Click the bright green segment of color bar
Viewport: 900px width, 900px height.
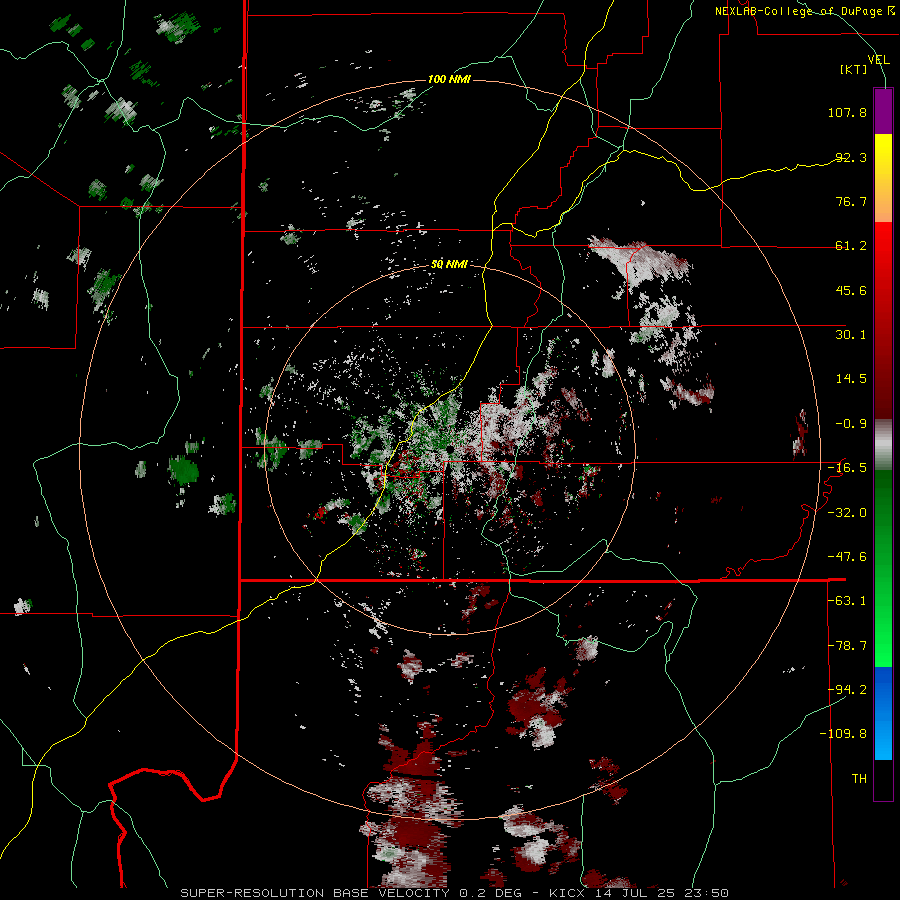point(883,568)
